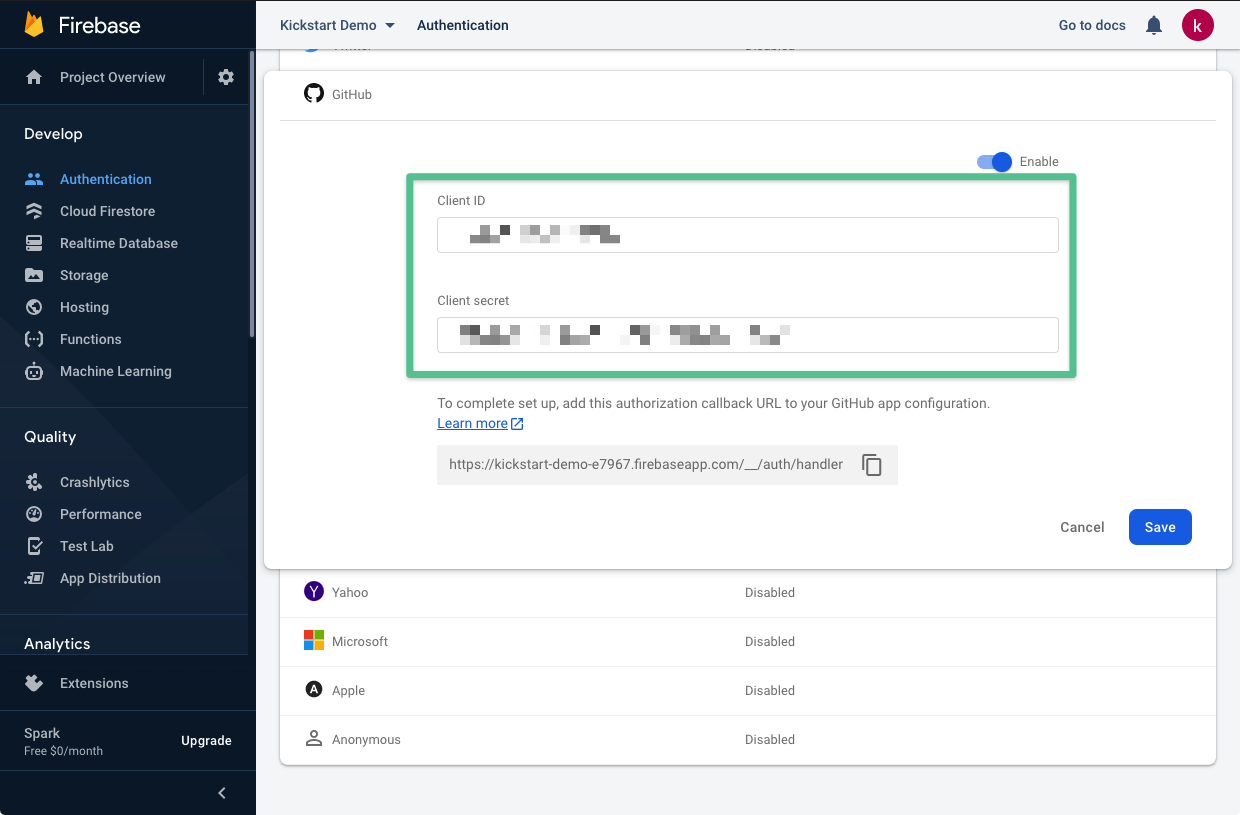
Task: Select the Apple provider row label
Action: [x=348, y=690]
